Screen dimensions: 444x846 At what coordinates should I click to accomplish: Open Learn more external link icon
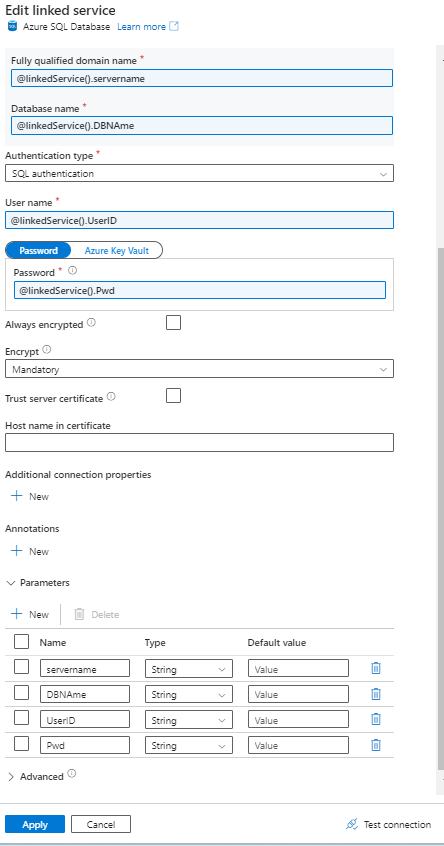174,26
